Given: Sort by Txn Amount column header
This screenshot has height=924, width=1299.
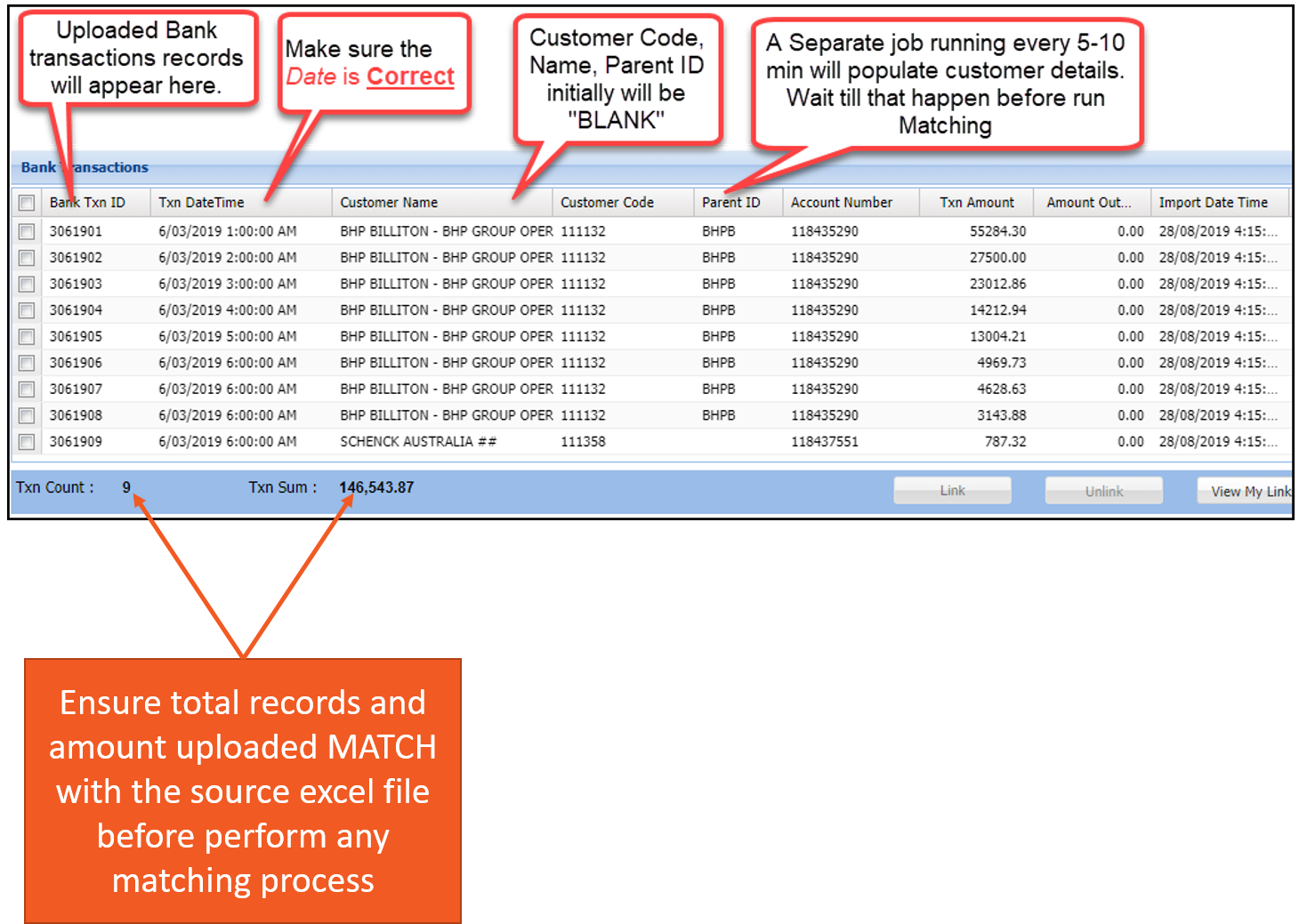Looking at the screenshot, I should pyautogui.click(x=976, y=203).
